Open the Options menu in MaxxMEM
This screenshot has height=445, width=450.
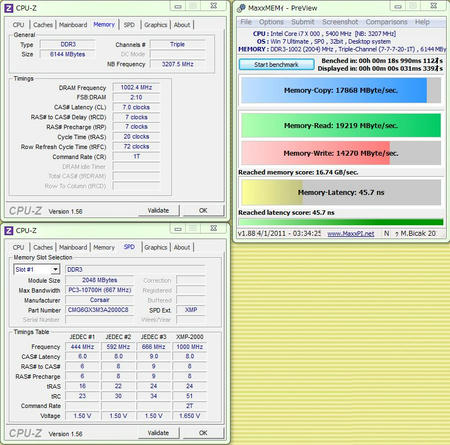[271, 22]
